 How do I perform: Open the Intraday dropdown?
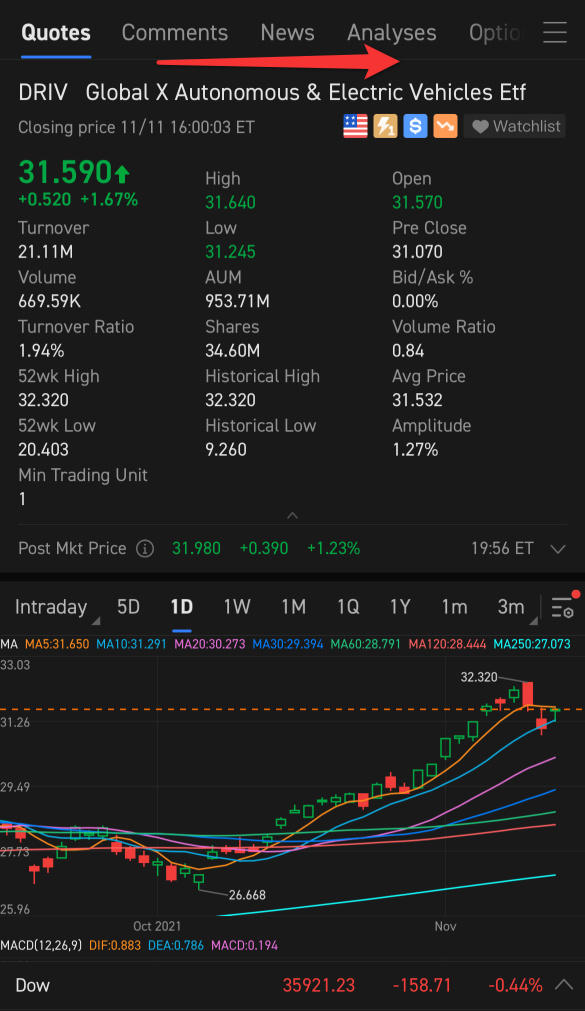[x=57, y=607]
